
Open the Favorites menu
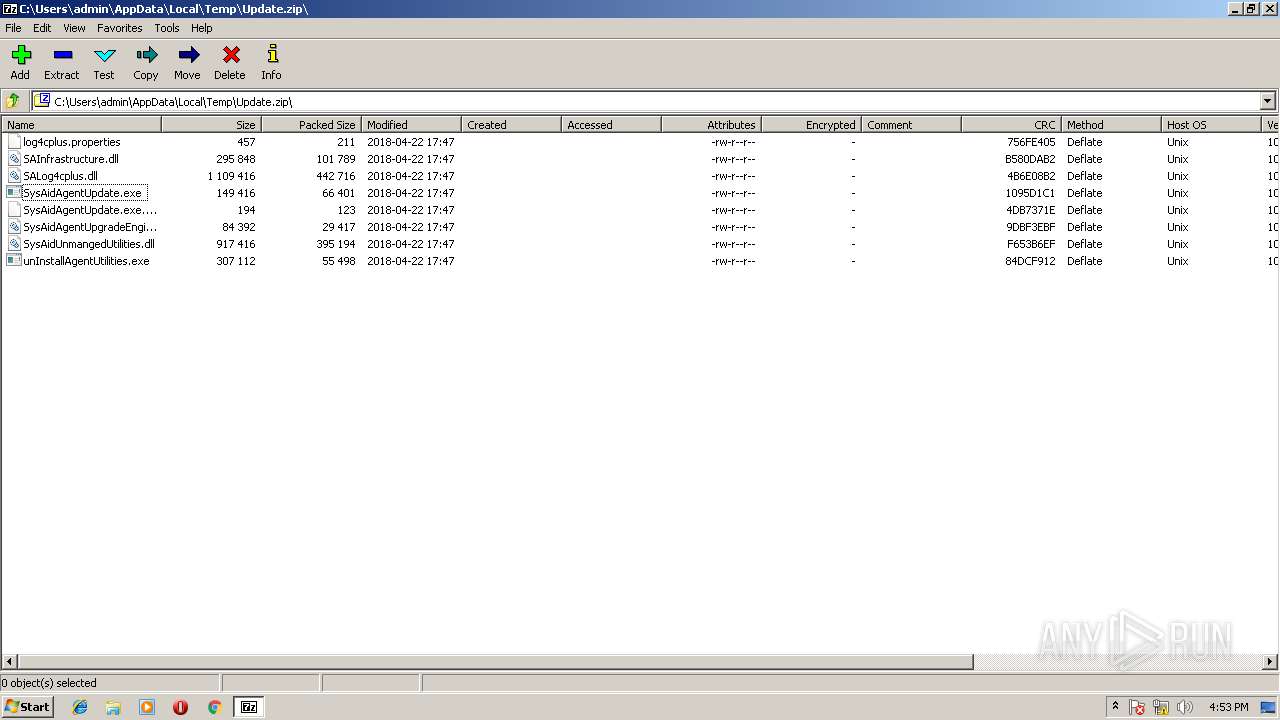pyautogui.click(x=120, y=28)
